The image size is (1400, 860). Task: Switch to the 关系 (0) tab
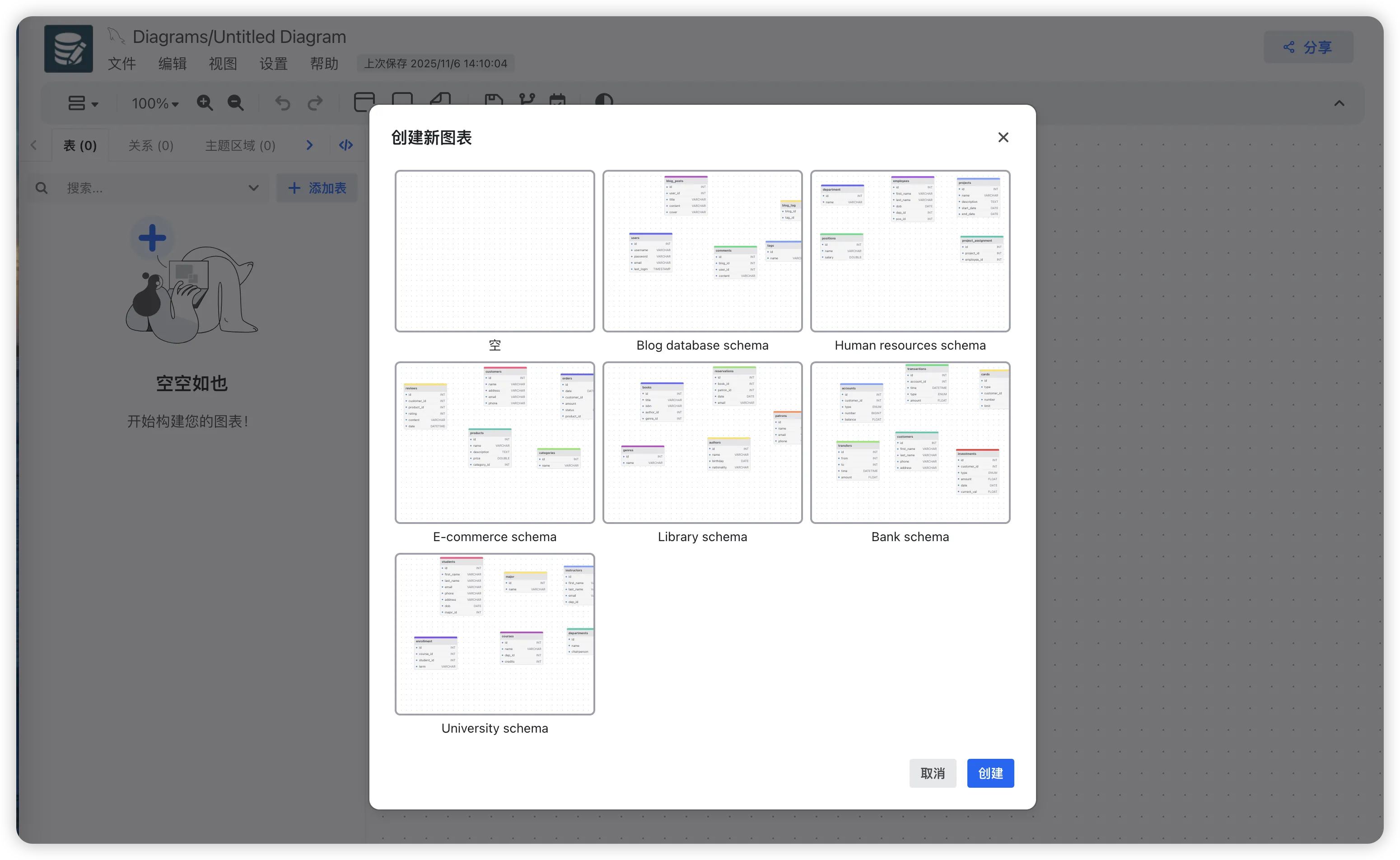click(x=151, y=145)
